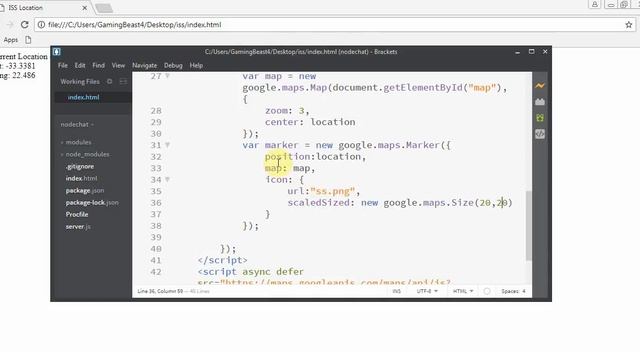Open Working Files settings gear

(x=109, y=81)
